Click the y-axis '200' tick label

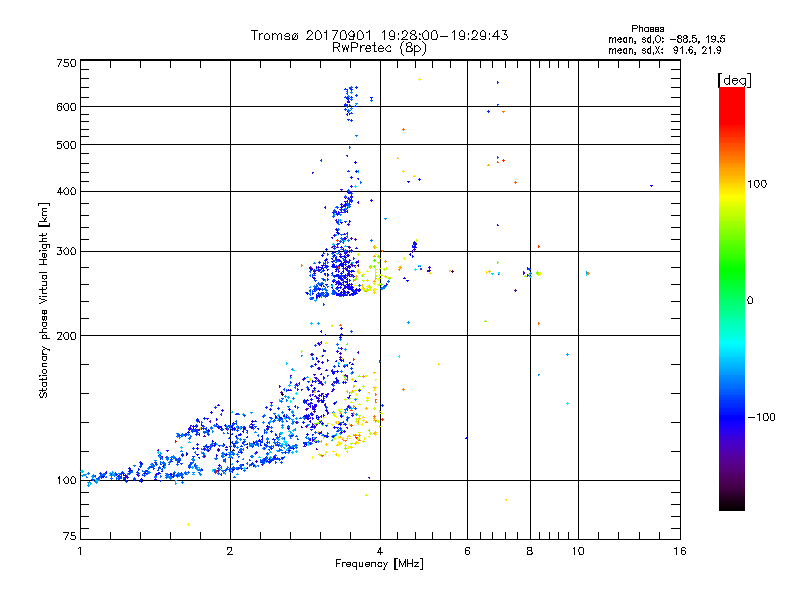click(x=67, y=336)
